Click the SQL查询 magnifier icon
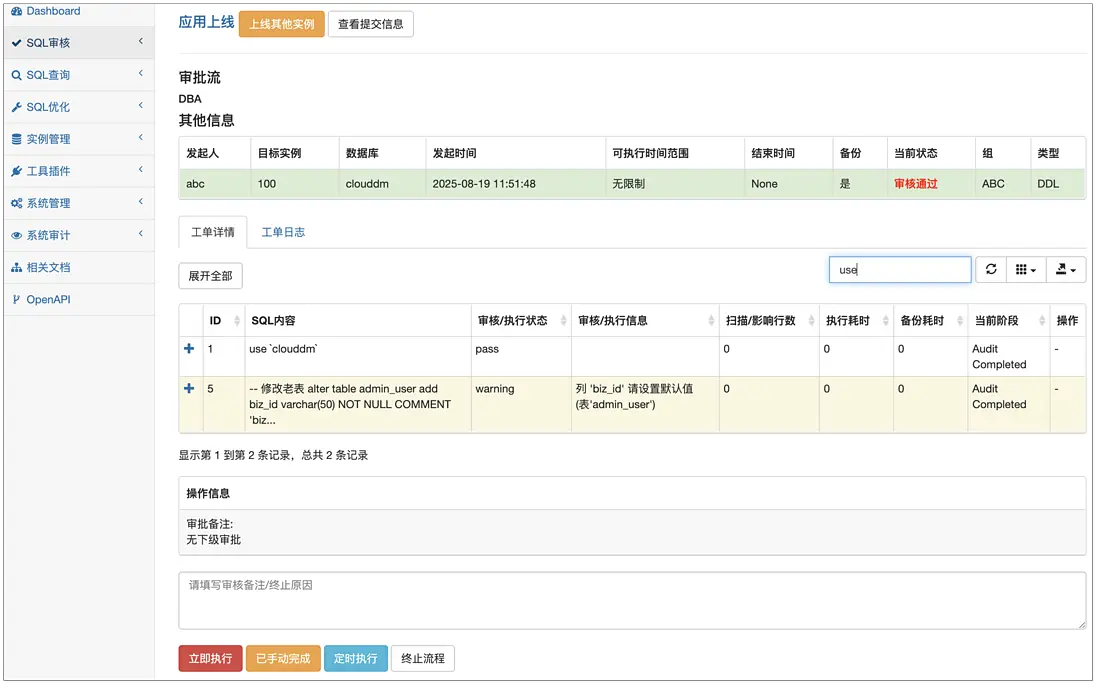This screenshot has width=1098, height=686. pyautogui.click(x=16, y=75)
